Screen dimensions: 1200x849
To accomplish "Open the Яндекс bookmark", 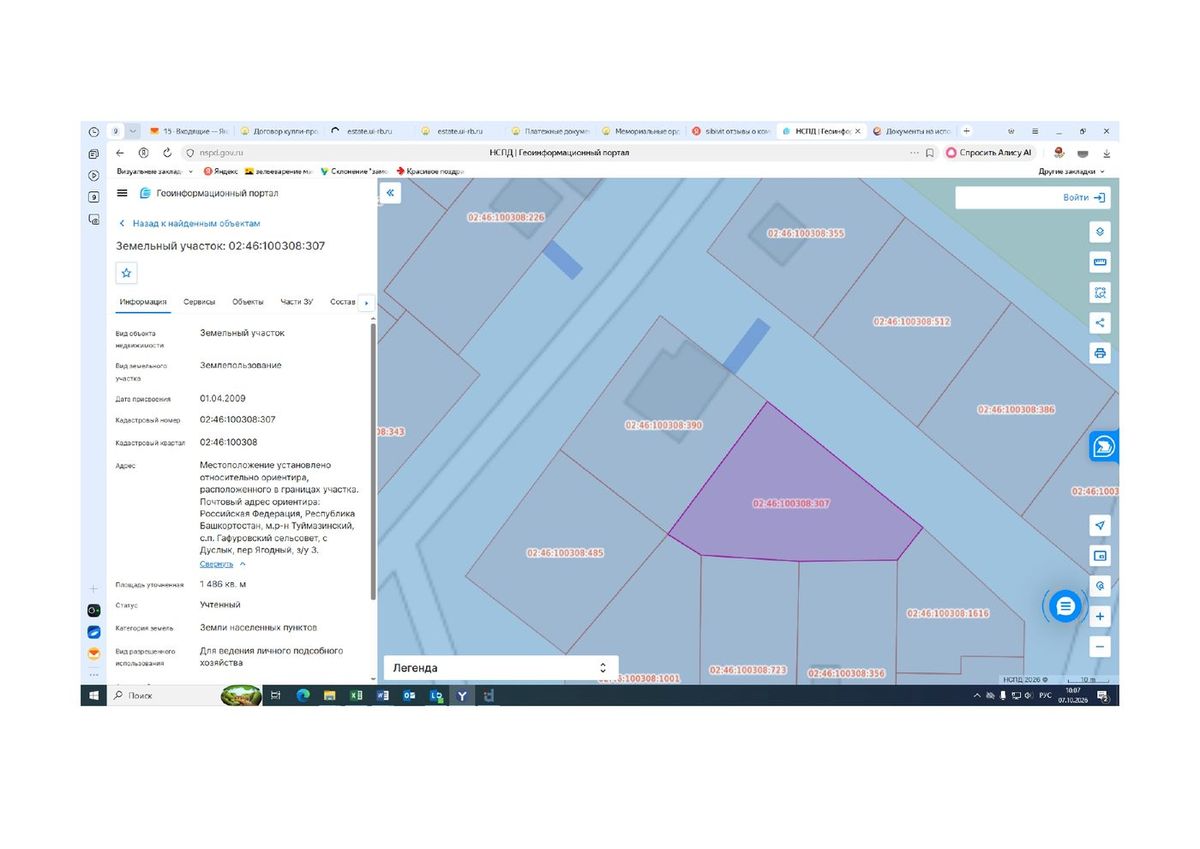I will coord(219,172).
